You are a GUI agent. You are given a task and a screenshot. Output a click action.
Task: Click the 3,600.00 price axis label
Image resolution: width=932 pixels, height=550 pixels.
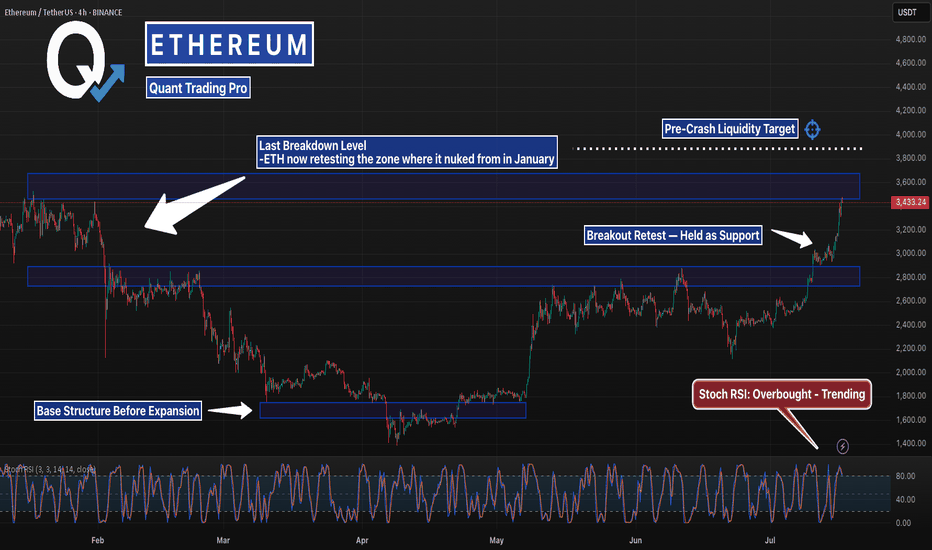(911, 182)
